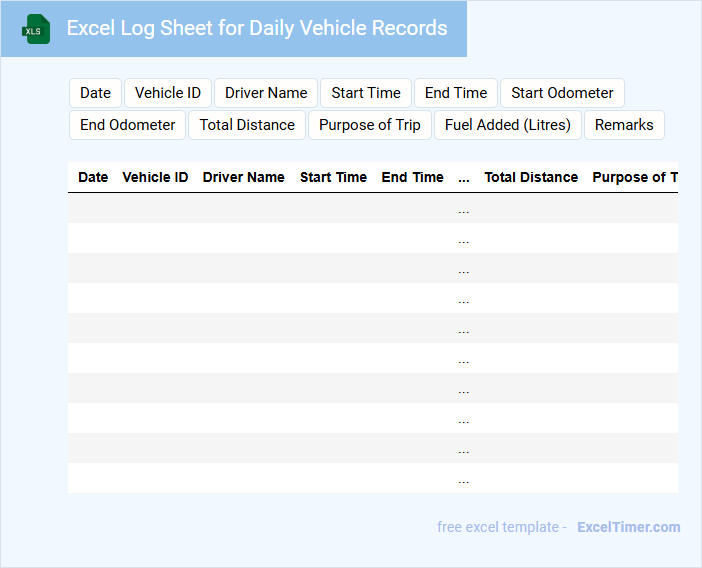Screen dimensions: 702x568
Task: Choose the End Time tag
Action: (456, 93)
